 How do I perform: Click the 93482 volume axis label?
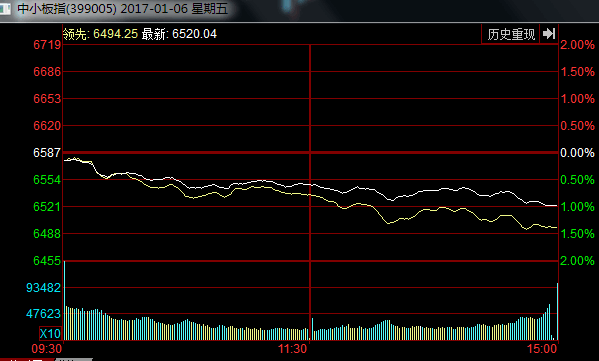(x=44, y=288)
